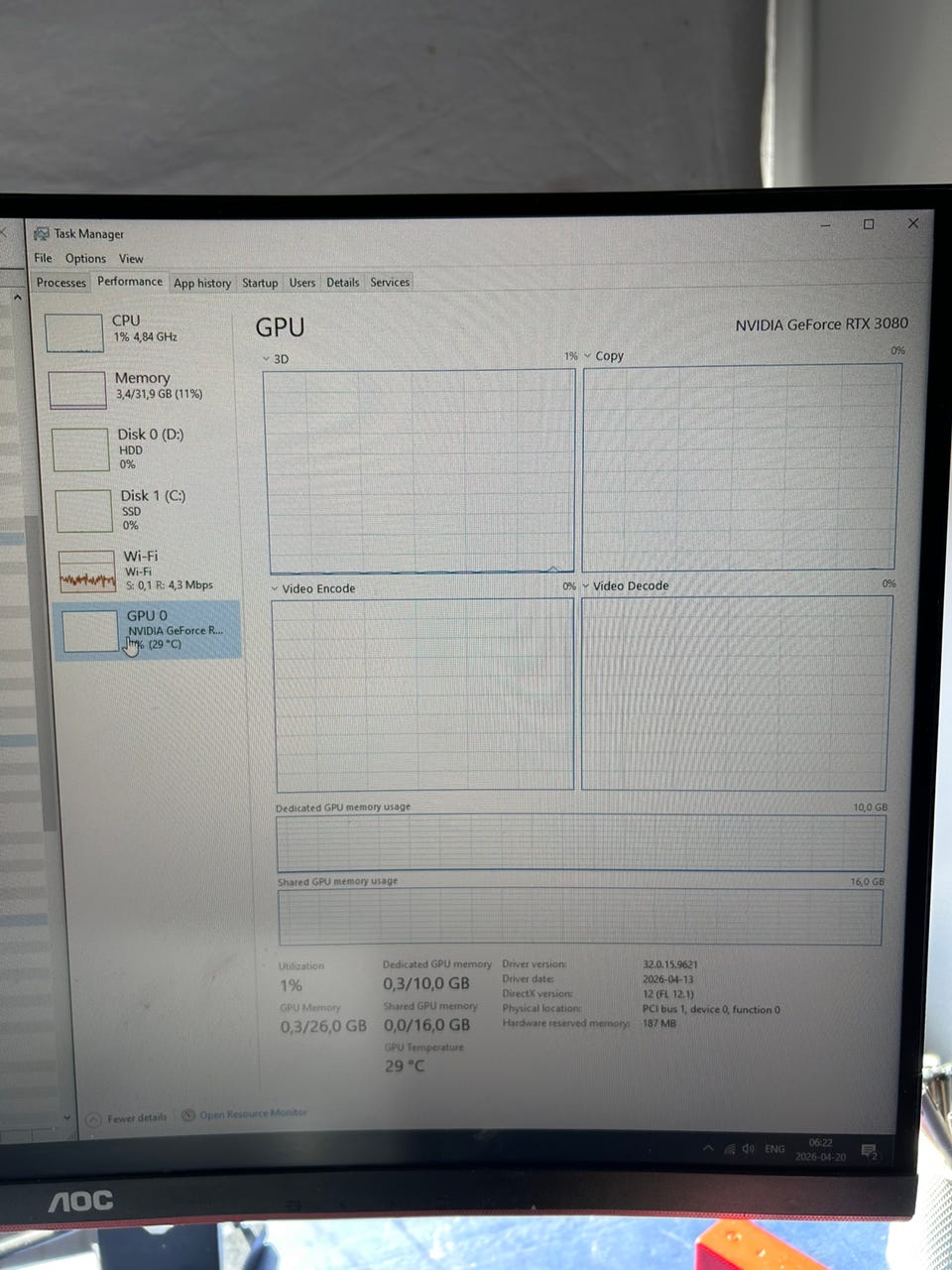
Task: Minimize the Task Manager window
Action: pos(825,225)
